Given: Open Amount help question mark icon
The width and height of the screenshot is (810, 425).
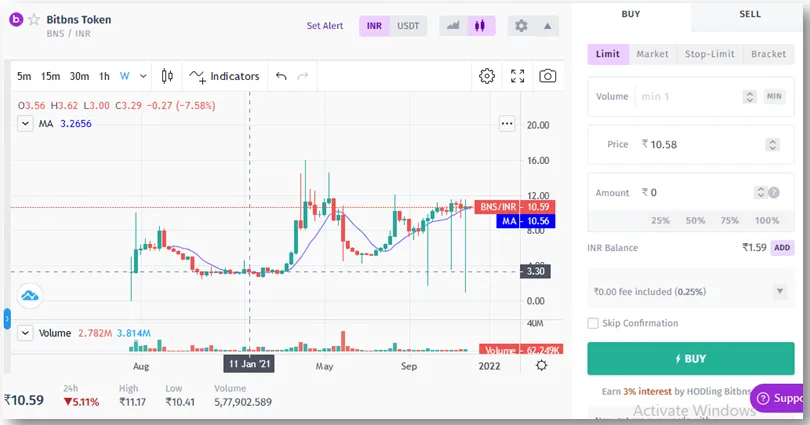Looking at the screenshot, I should (x=774, y=193).
